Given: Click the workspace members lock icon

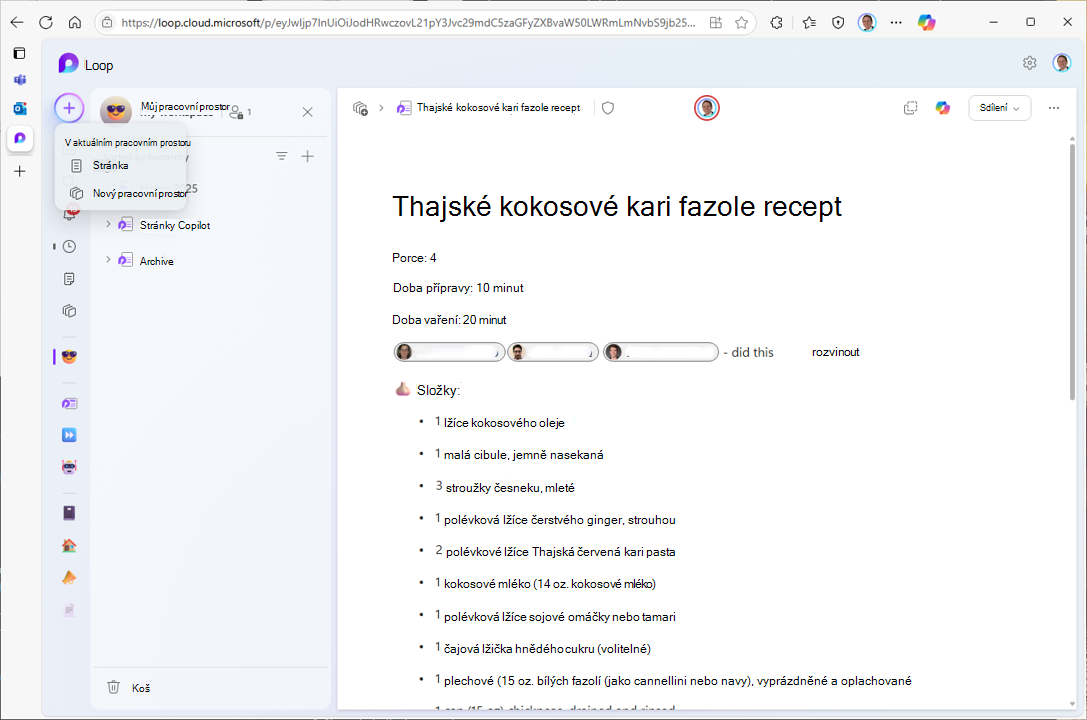Looking at the screenshot, I should point(236,112).
